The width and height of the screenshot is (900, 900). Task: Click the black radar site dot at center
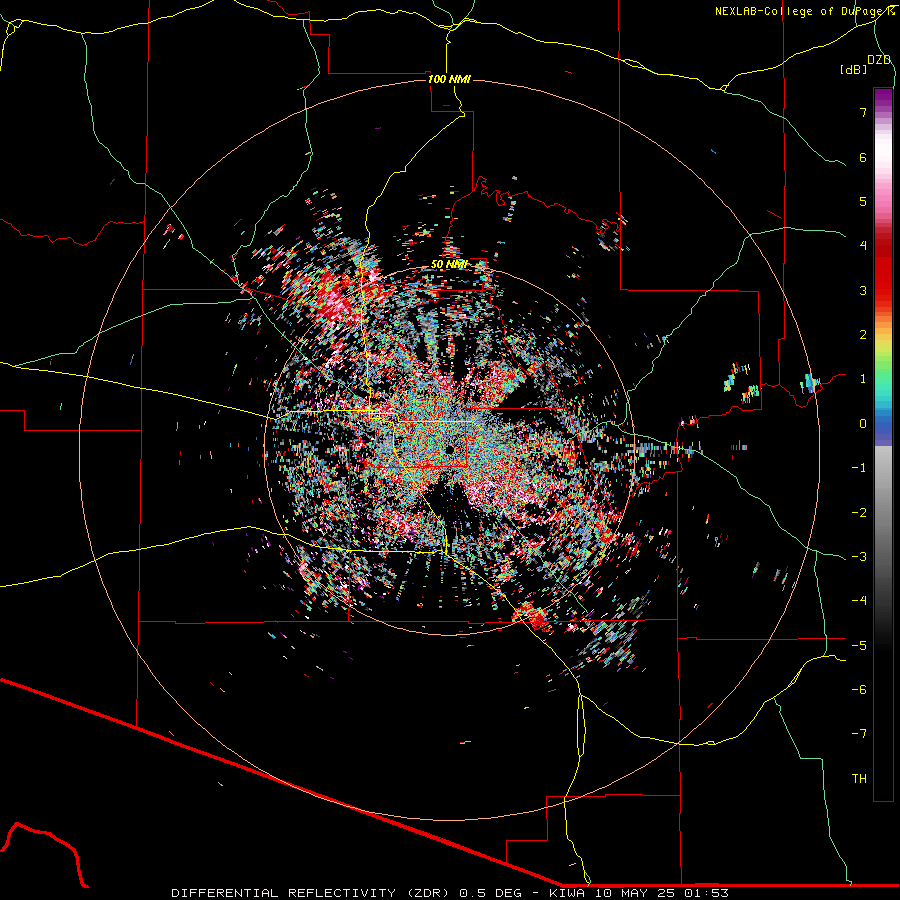[x=450, y=449]
